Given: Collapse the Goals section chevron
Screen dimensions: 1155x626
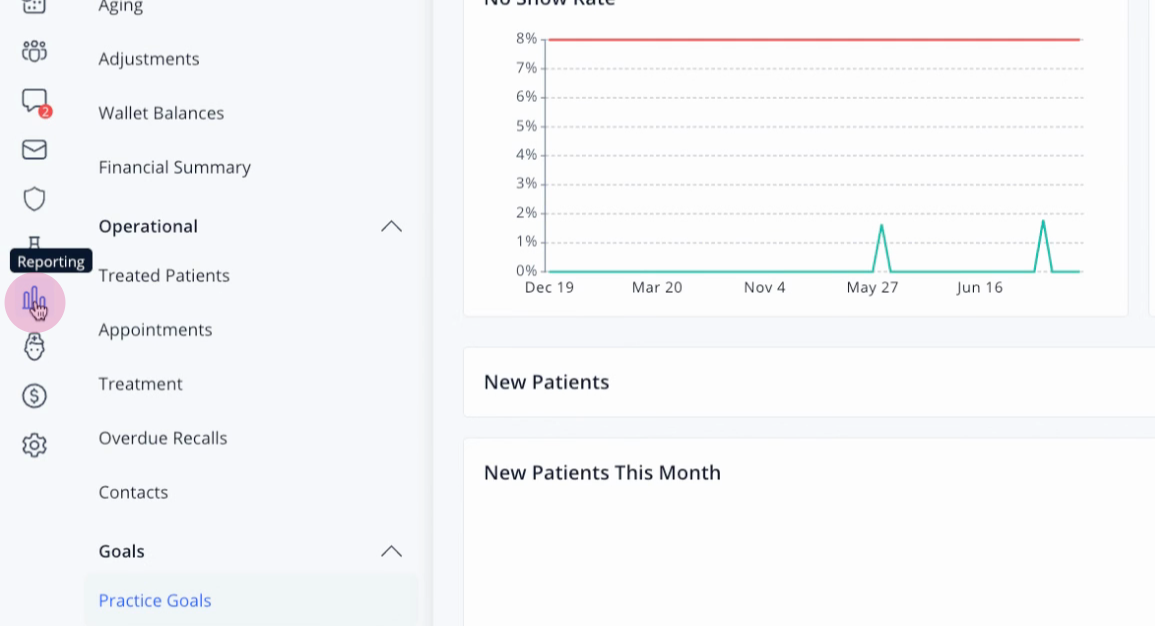Looking at the screenshot, I should click(391, 551).
